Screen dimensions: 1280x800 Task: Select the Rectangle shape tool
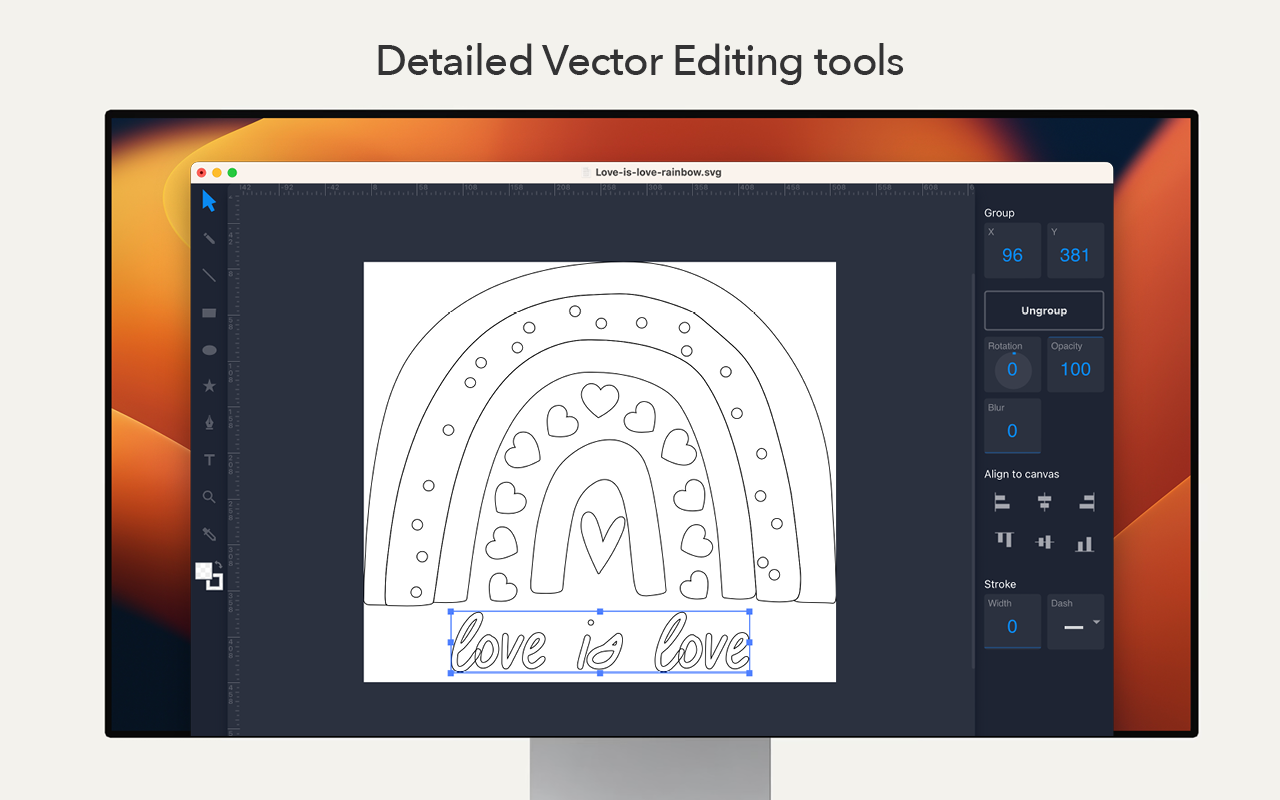[209, 313]
